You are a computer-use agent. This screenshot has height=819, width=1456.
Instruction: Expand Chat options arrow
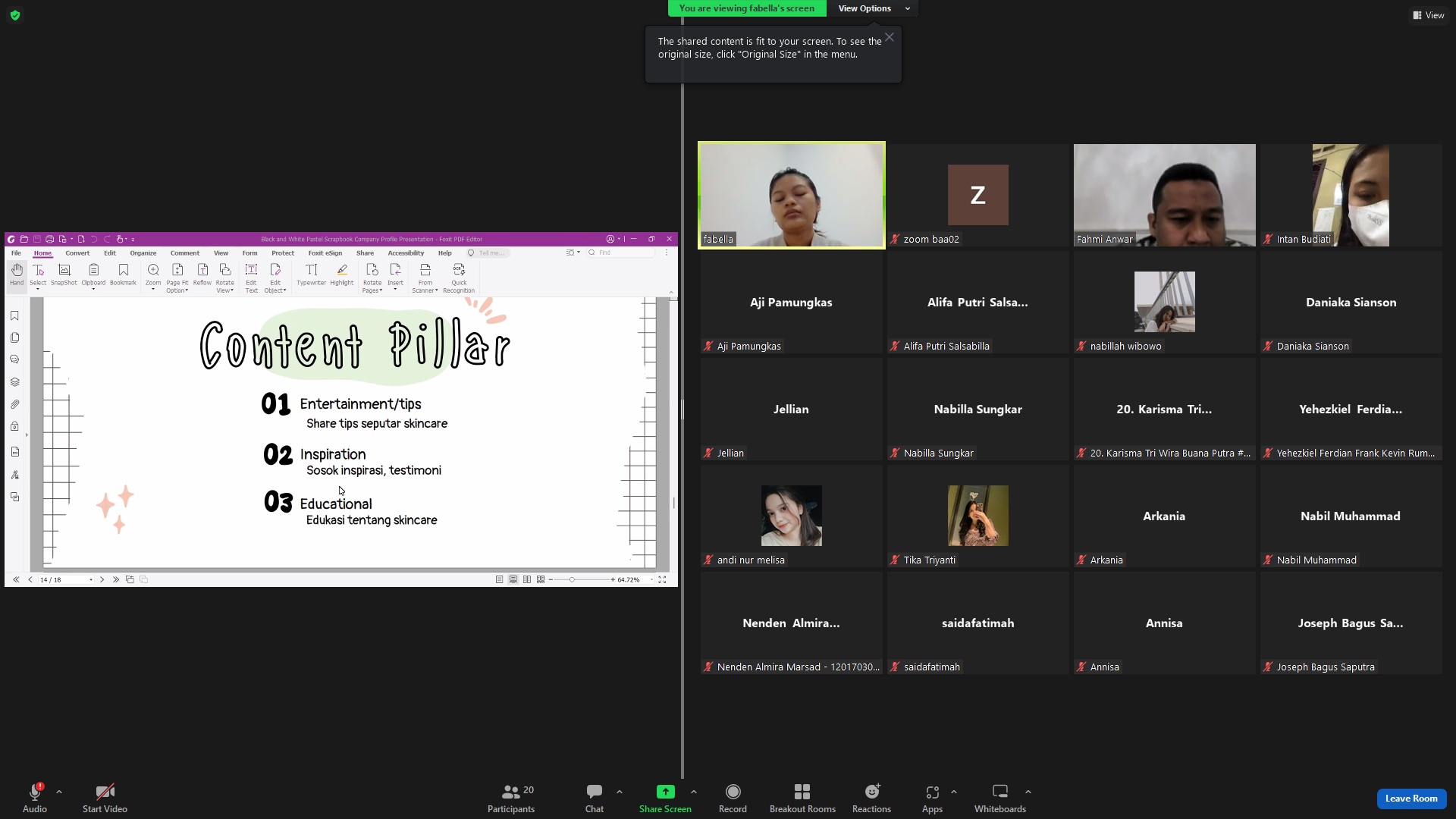pyautogui.click(x=620, y=792)
